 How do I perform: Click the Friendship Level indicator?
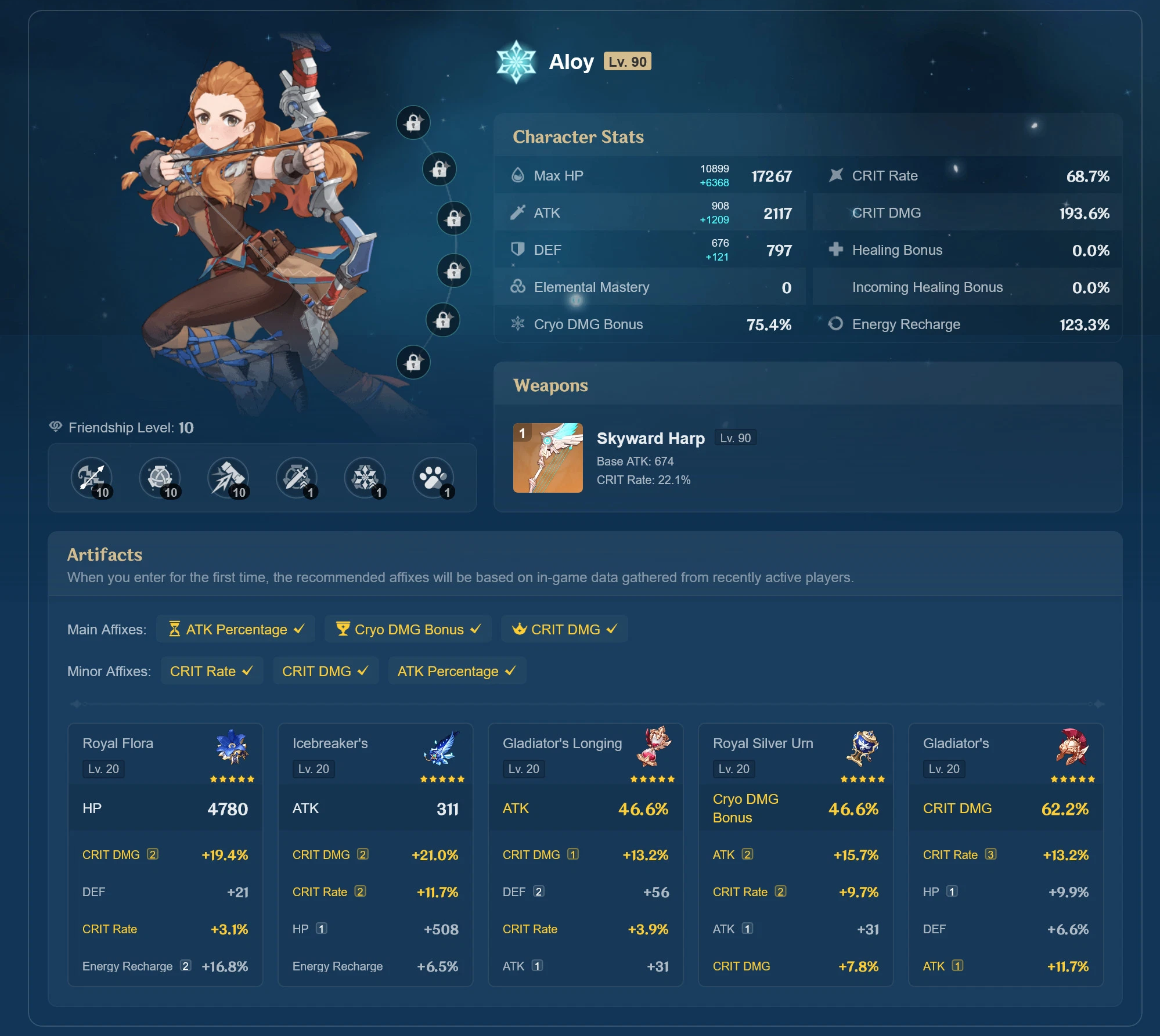pyautogui.click(x=122, y=428)
